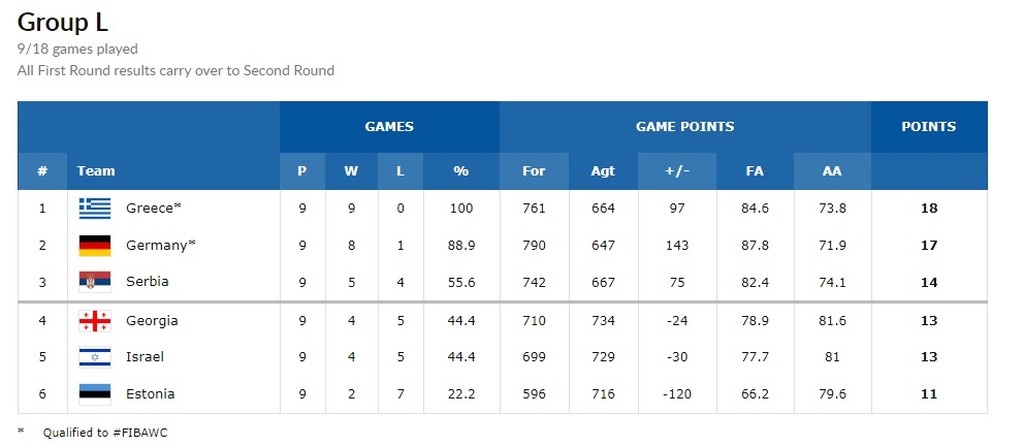Open the Estonia team page
The width and height of the screenshot is (1024, 446).
tap(150, 393)
